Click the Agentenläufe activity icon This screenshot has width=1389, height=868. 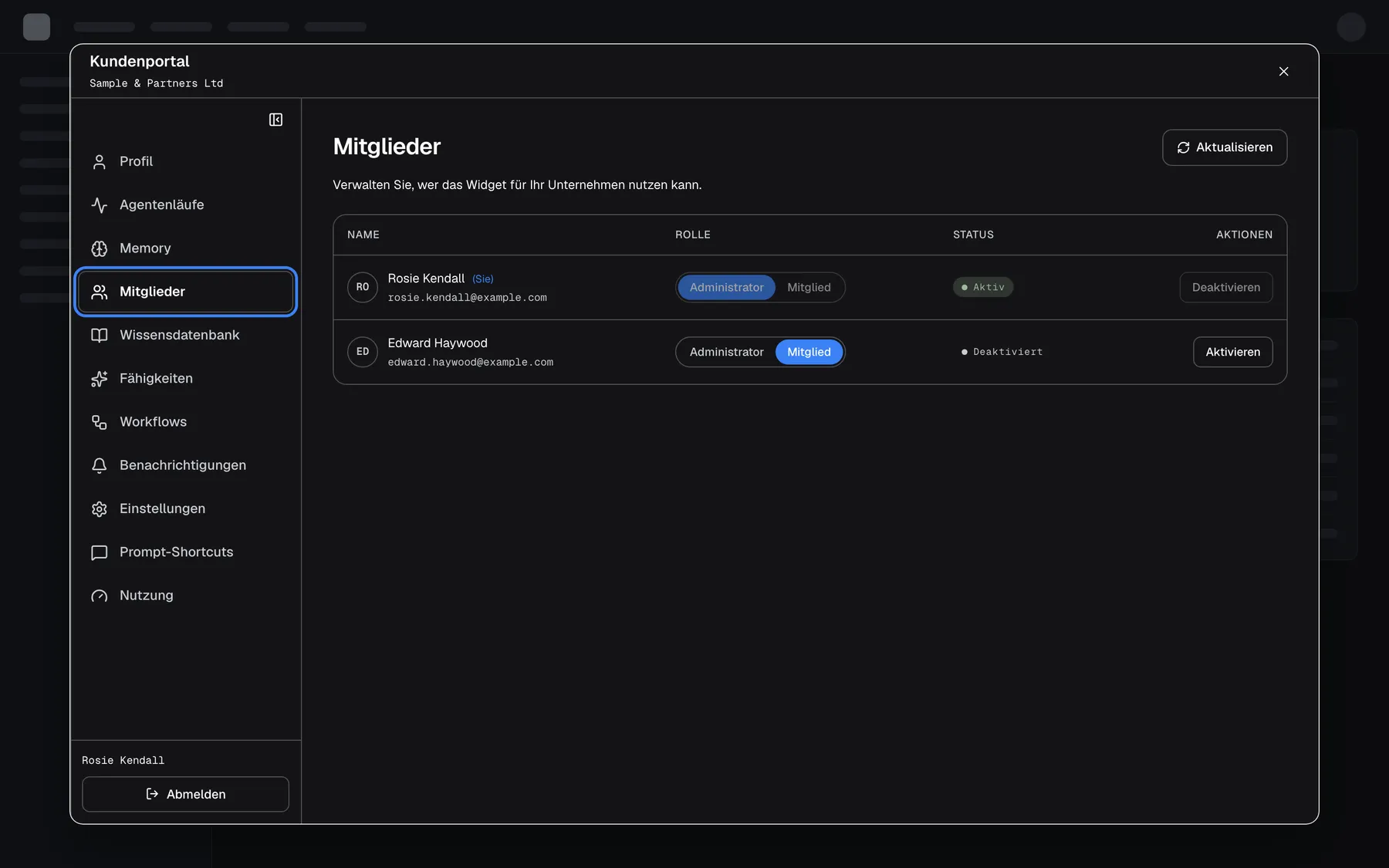pos(100,204)
